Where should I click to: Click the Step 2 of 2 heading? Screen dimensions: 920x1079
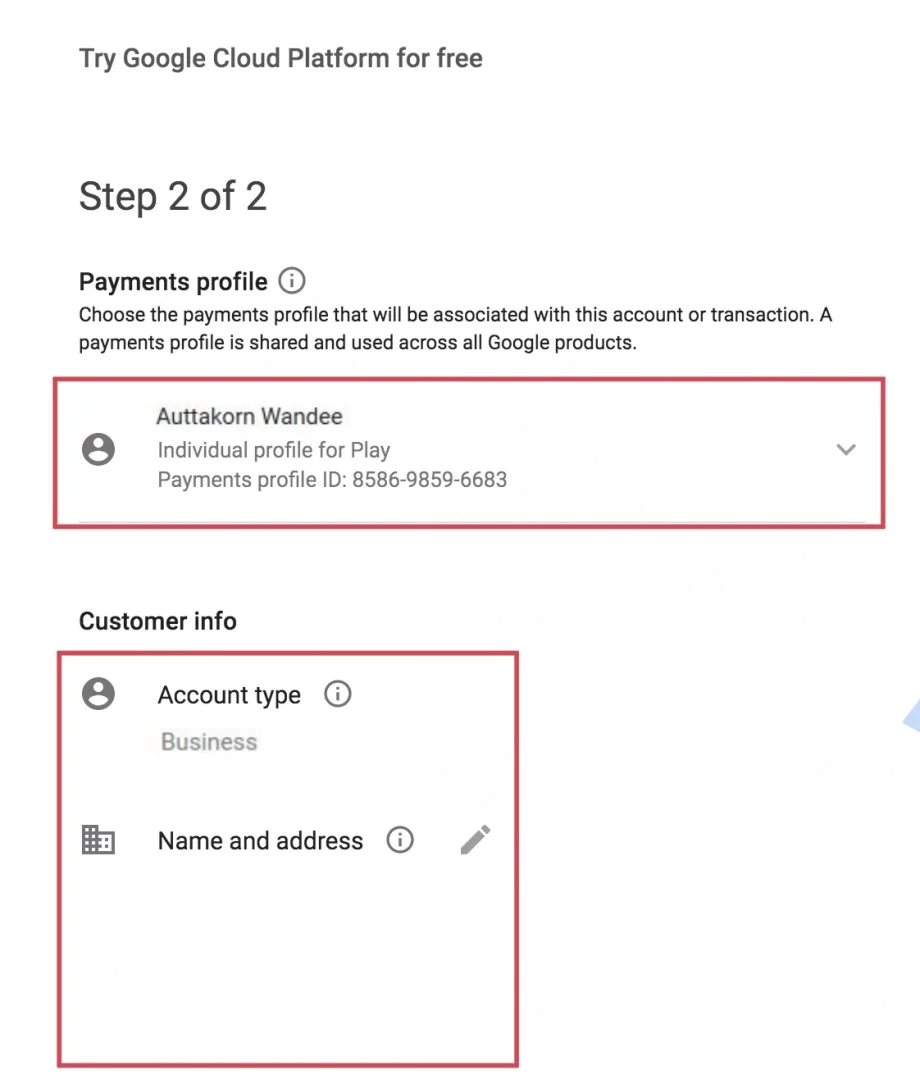pos(173,196)
